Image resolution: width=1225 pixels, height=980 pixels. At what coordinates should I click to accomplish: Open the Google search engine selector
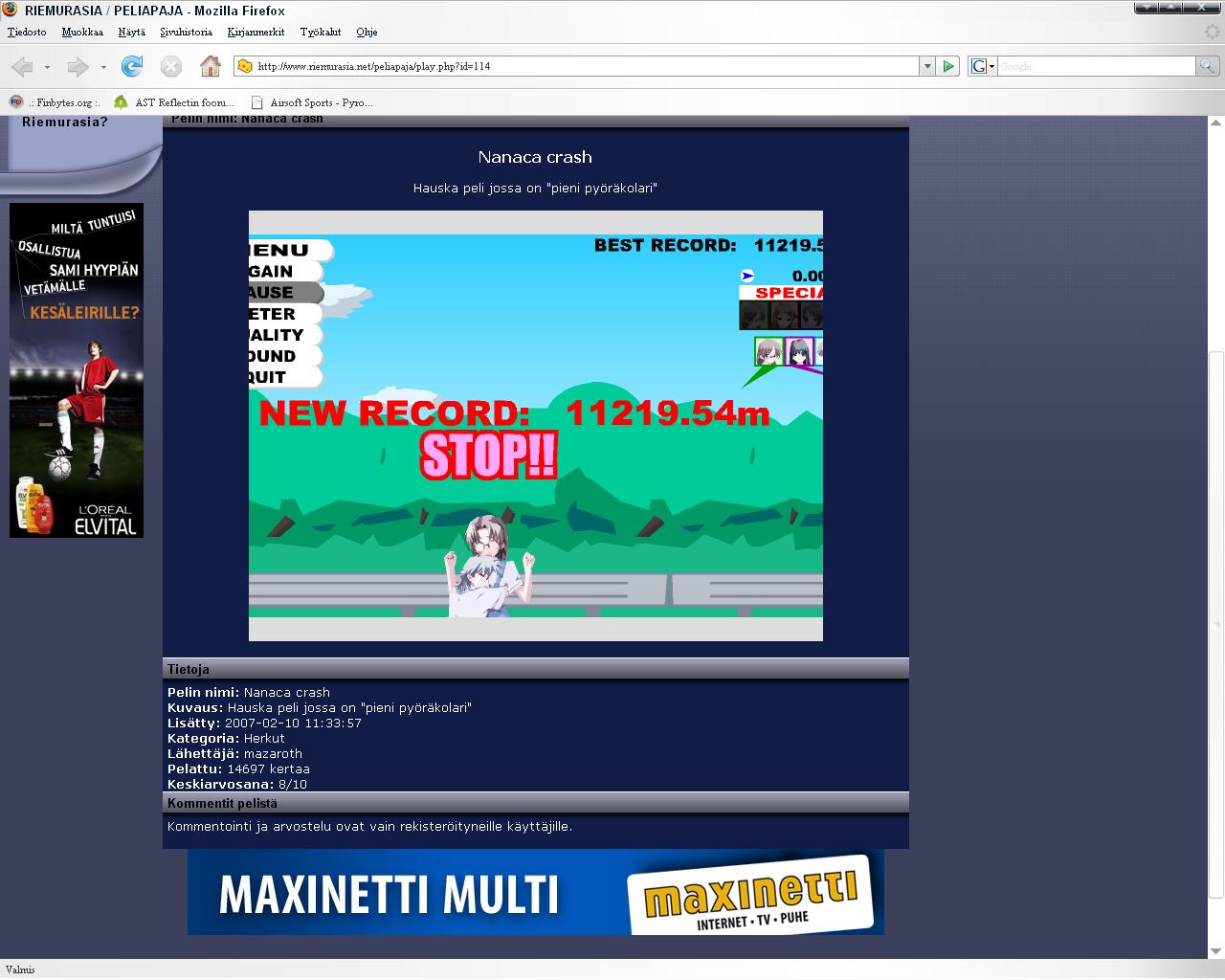(x=983, y=66)
